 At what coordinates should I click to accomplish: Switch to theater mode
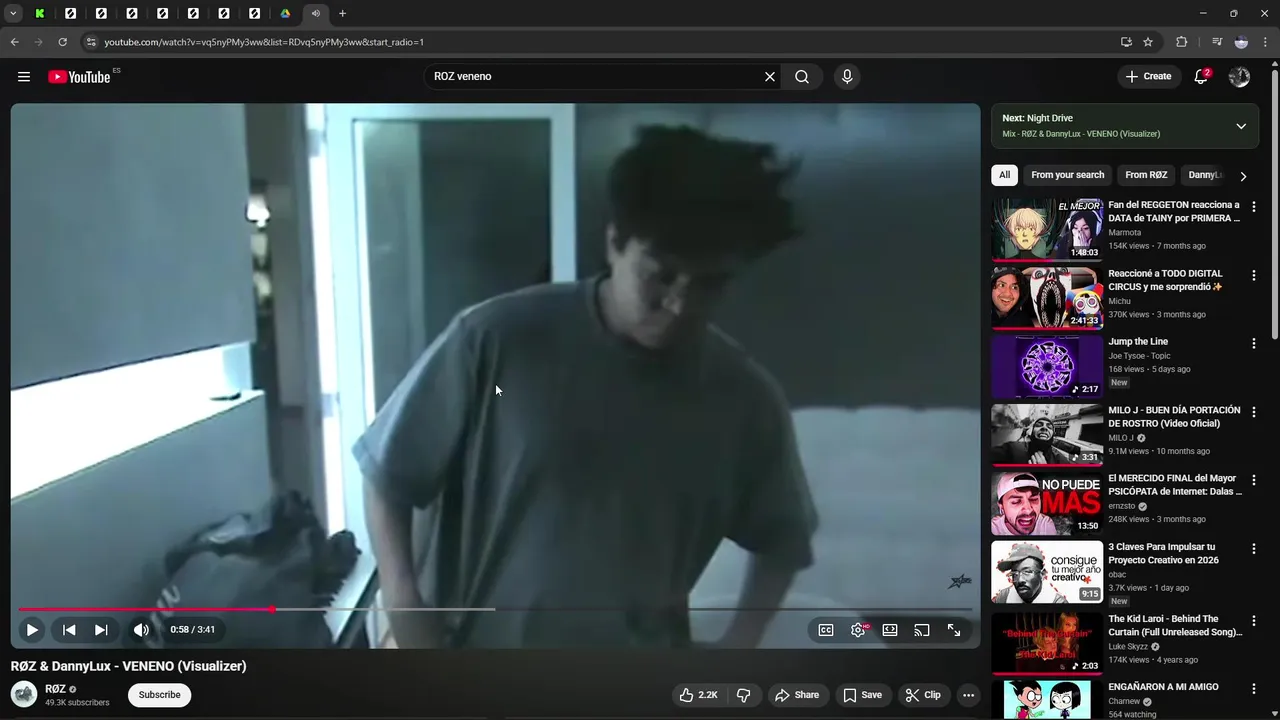click(x=890, y=630)
